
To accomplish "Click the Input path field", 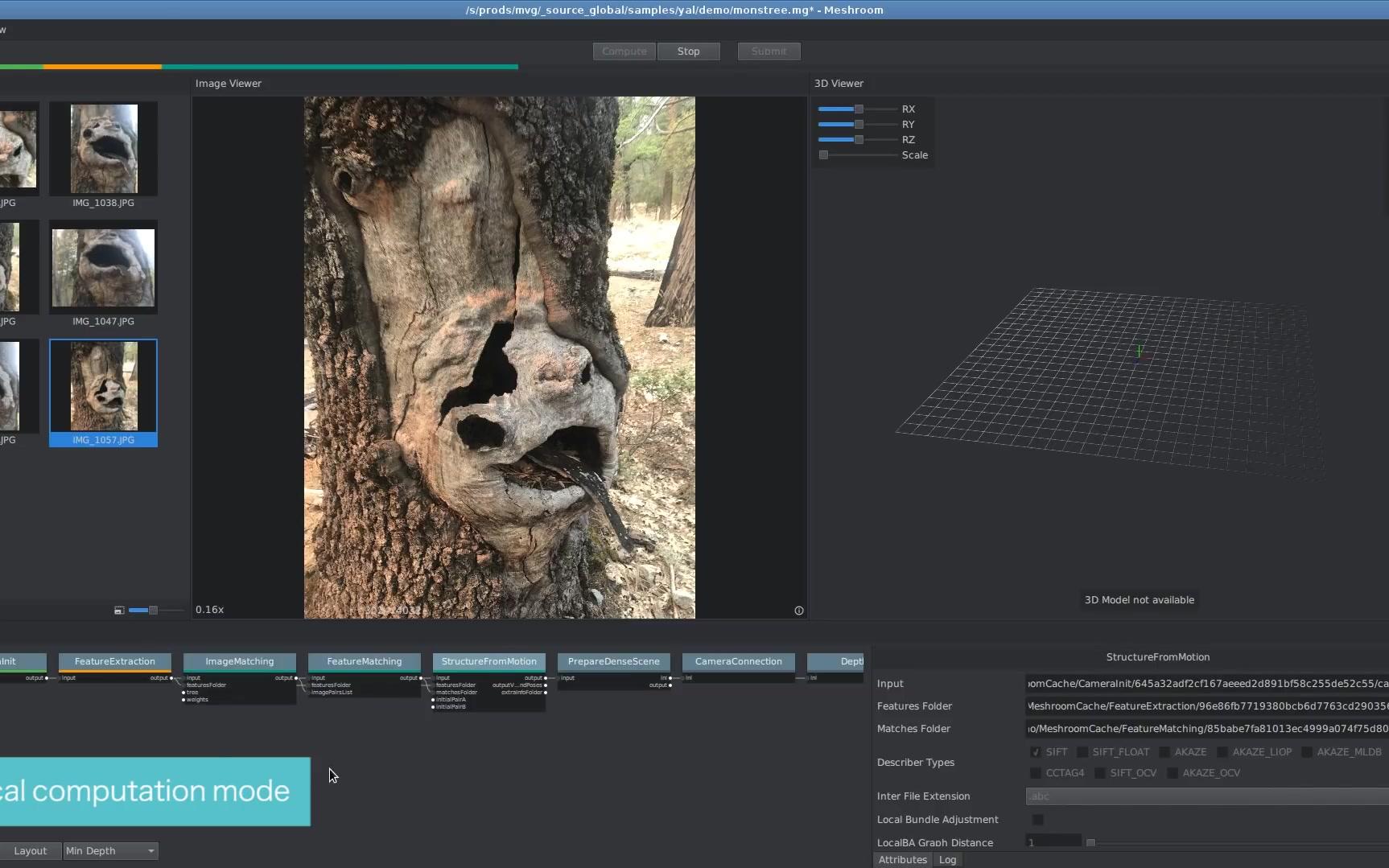I will pyautogui.click(x=1207, y=684).
